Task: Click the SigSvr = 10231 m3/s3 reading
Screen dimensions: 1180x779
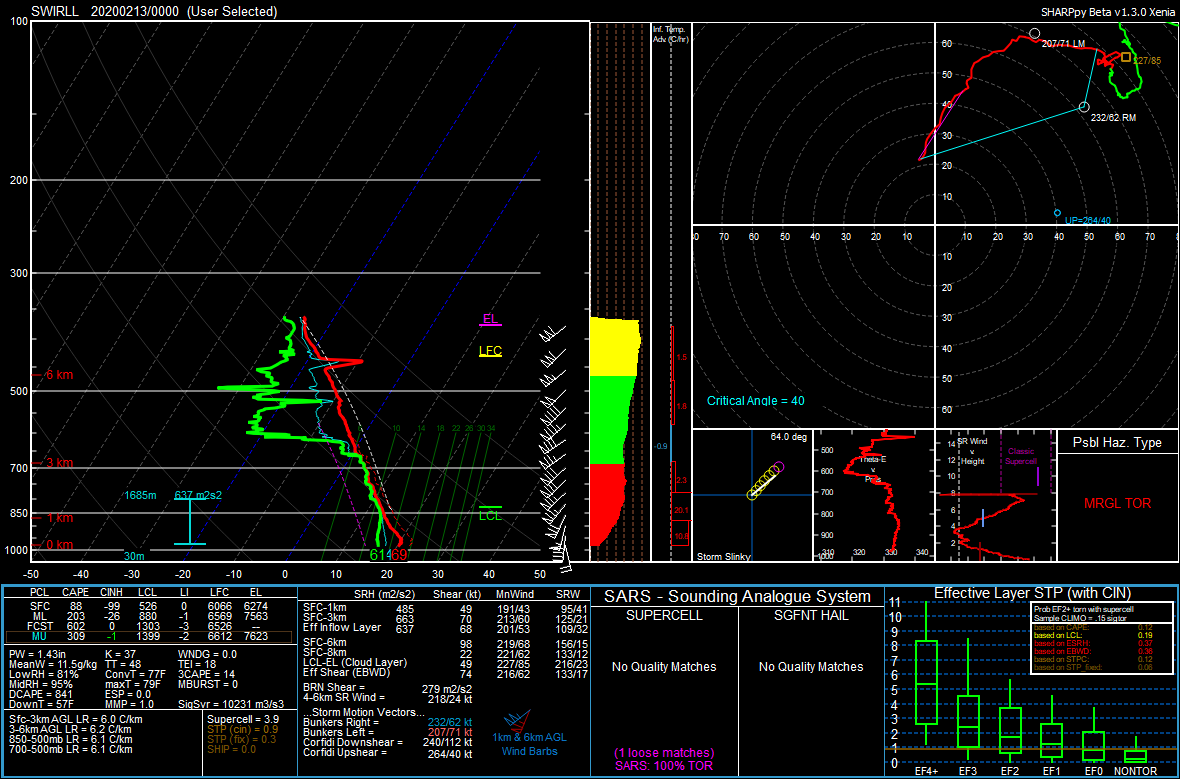Action: pyautogui.click(x=231, y=704)
